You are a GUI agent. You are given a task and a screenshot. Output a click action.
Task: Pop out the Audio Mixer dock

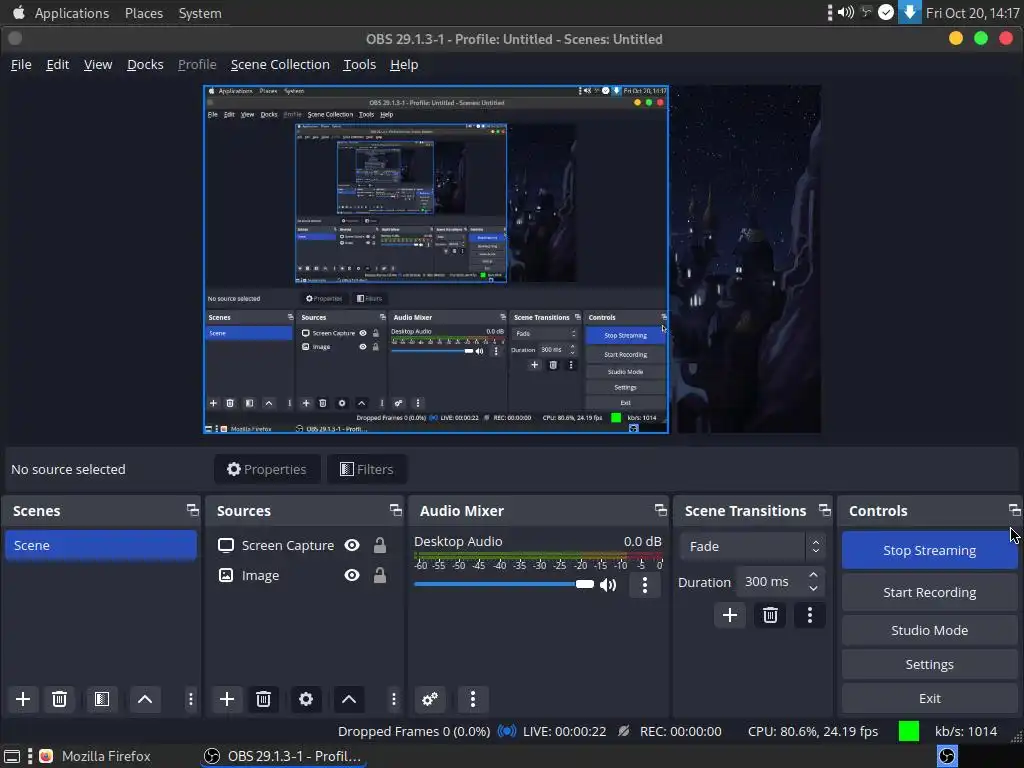661,510
